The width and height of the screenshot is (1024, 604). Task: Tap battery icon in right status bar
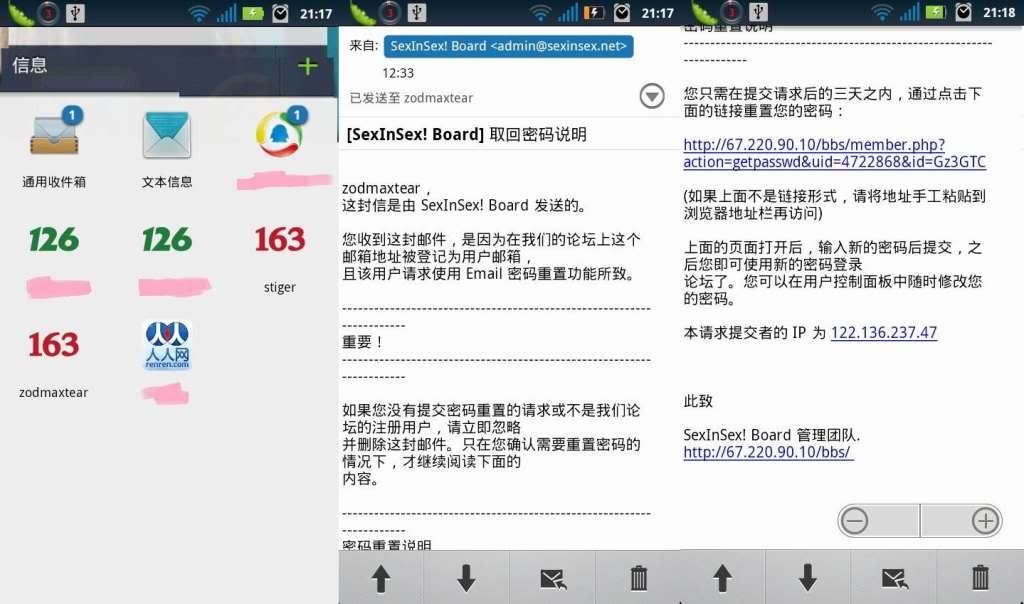[x=935, y=12]
